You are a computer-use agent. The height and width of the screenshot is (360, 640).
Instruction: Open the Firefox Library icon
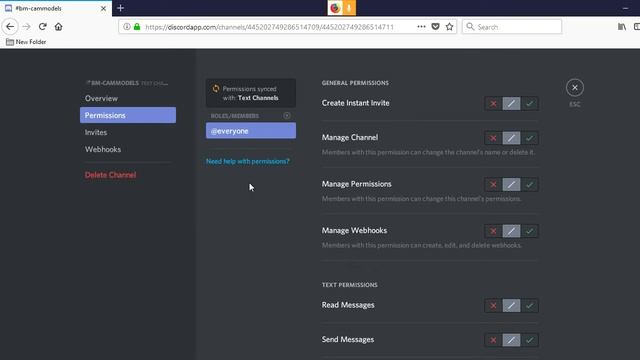622,27
